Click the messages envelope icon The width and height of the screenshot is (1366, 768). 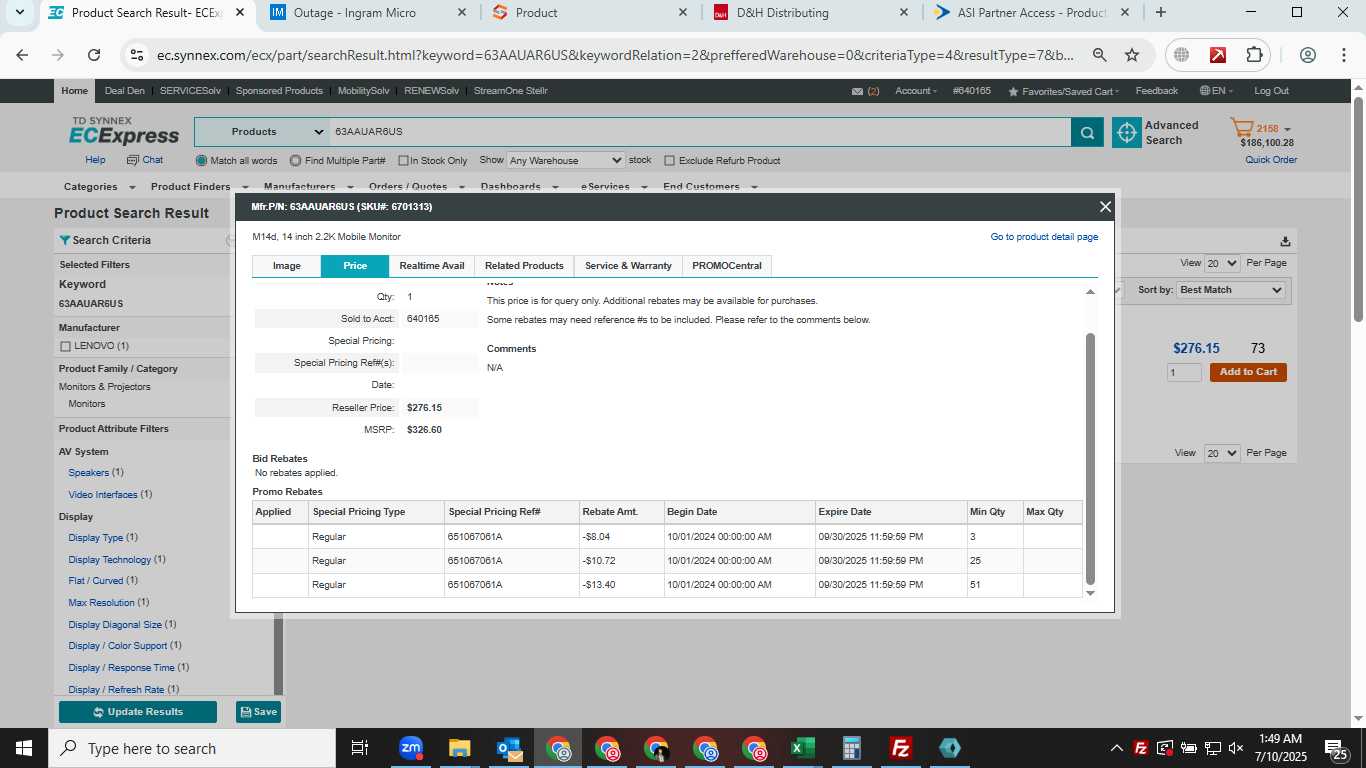(x=857, y=91)
